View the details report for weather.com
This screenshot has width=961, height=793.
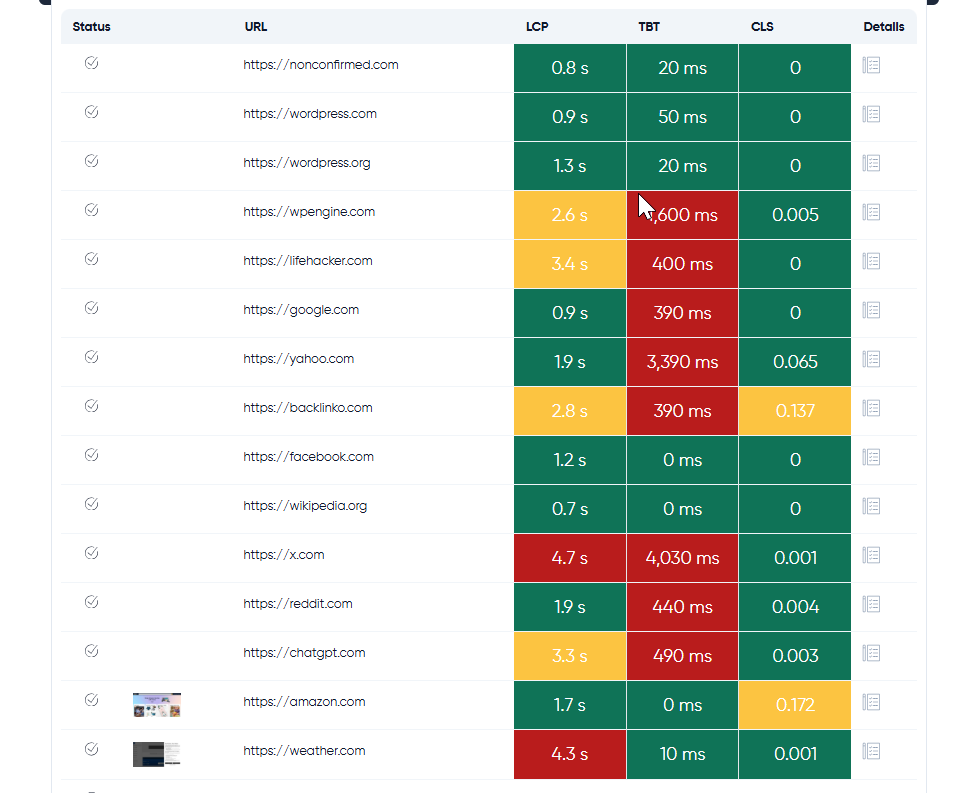click(871, 750)
